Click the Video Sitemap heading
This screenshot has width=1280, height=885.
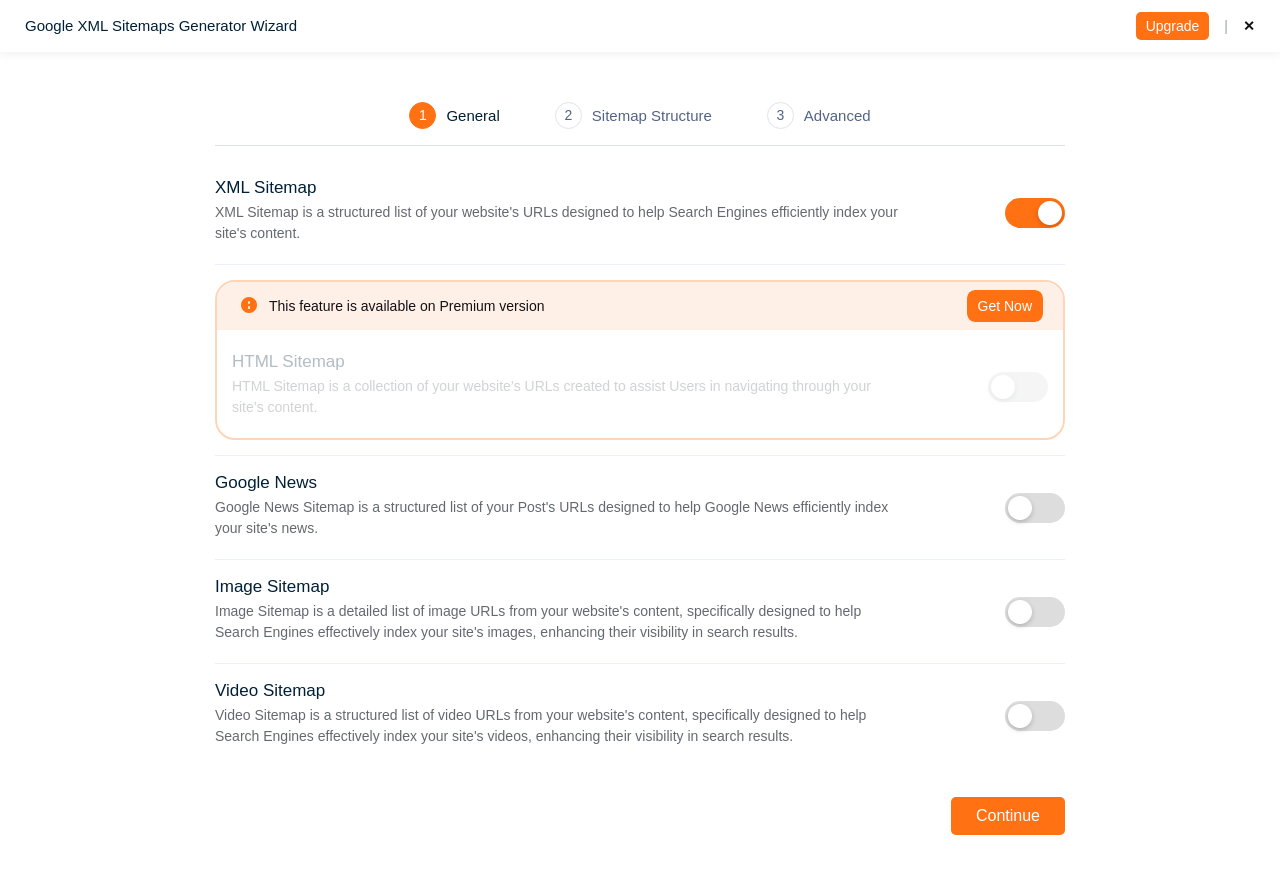coord(270,691)
